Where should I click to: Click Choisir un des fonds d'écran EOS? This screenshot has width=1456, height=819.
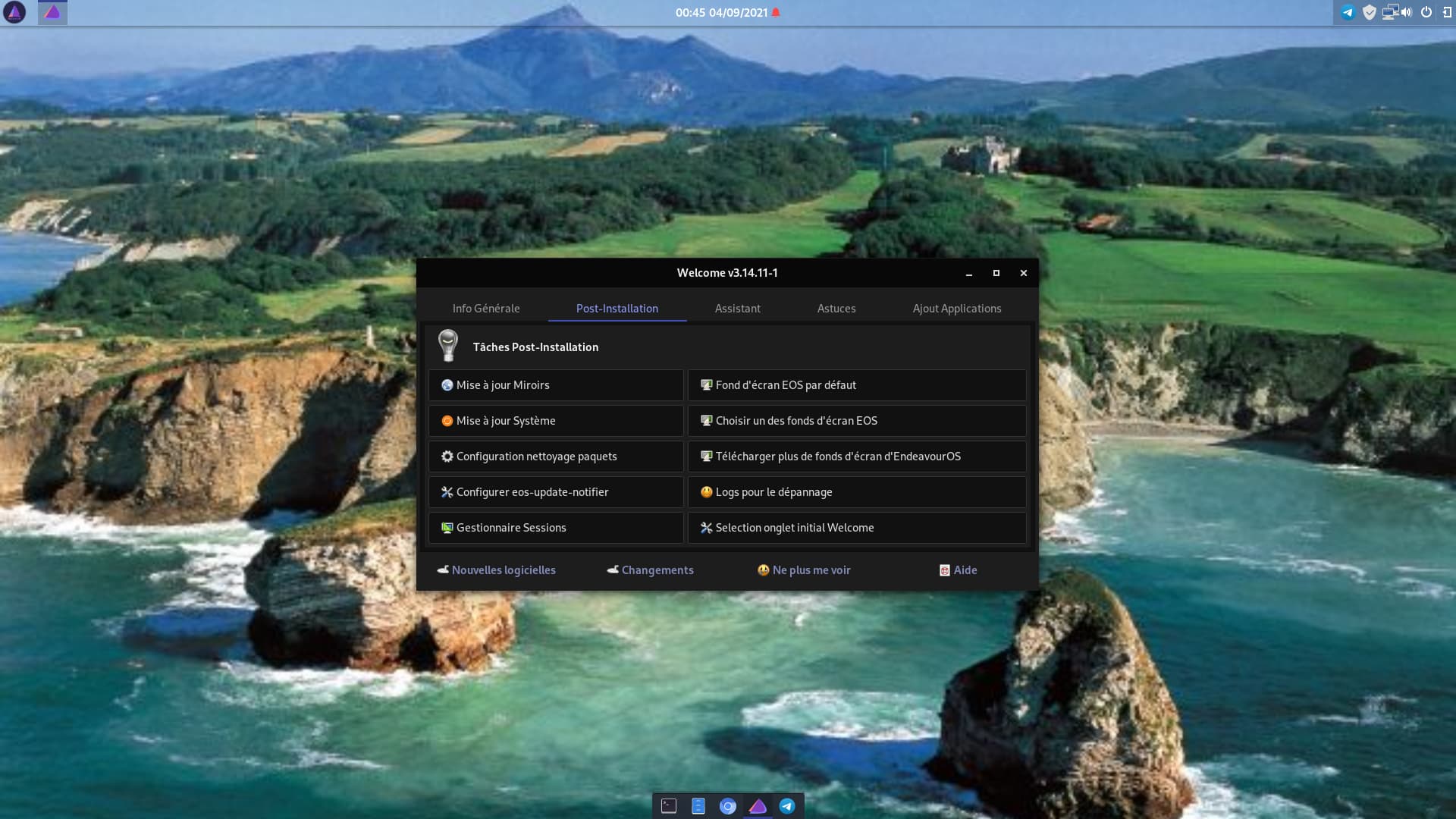coord(856,420)
